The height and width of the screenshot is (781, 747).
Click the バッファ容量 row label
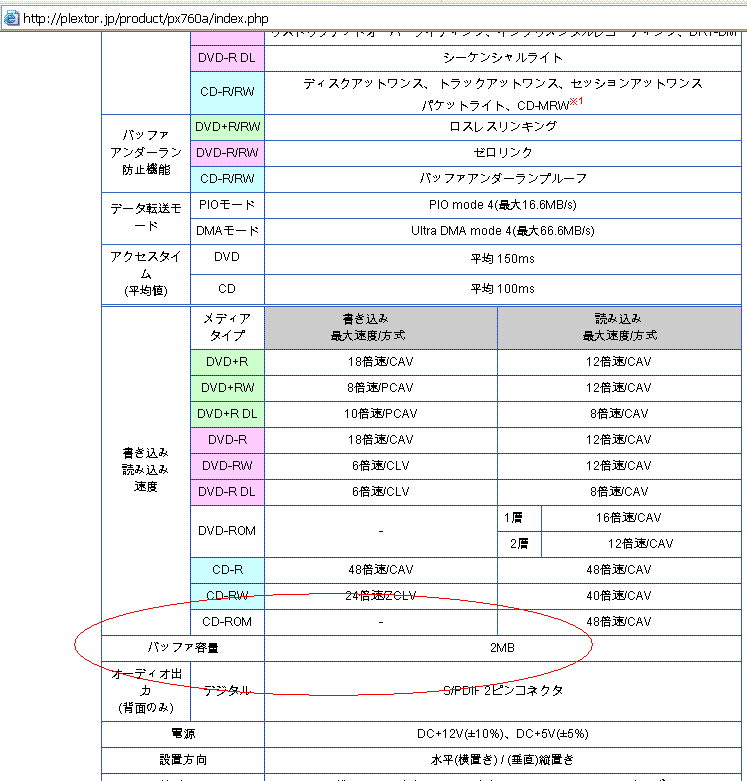point(183,648)
